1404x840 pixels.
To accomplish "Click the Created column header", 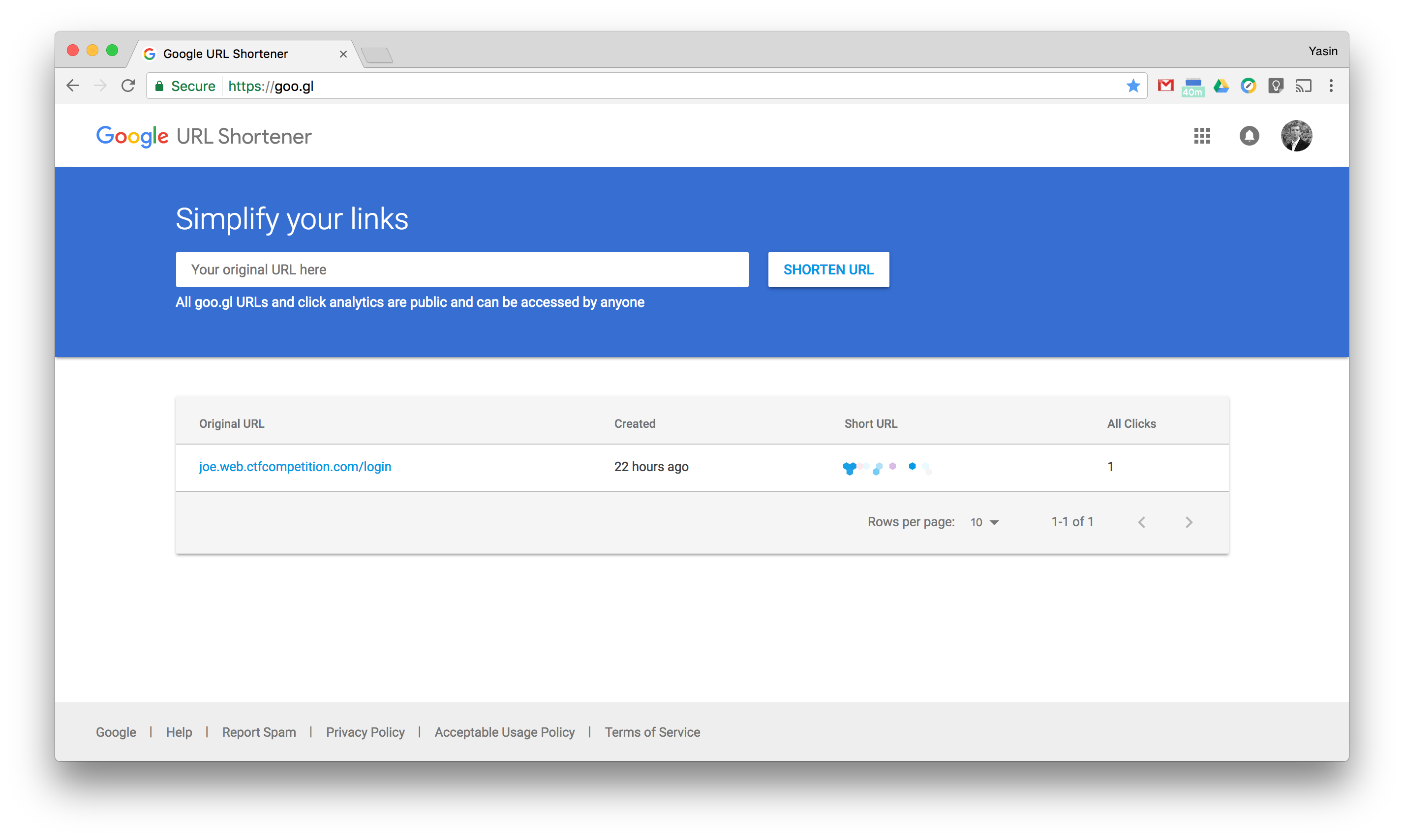I will pos(635,423).
